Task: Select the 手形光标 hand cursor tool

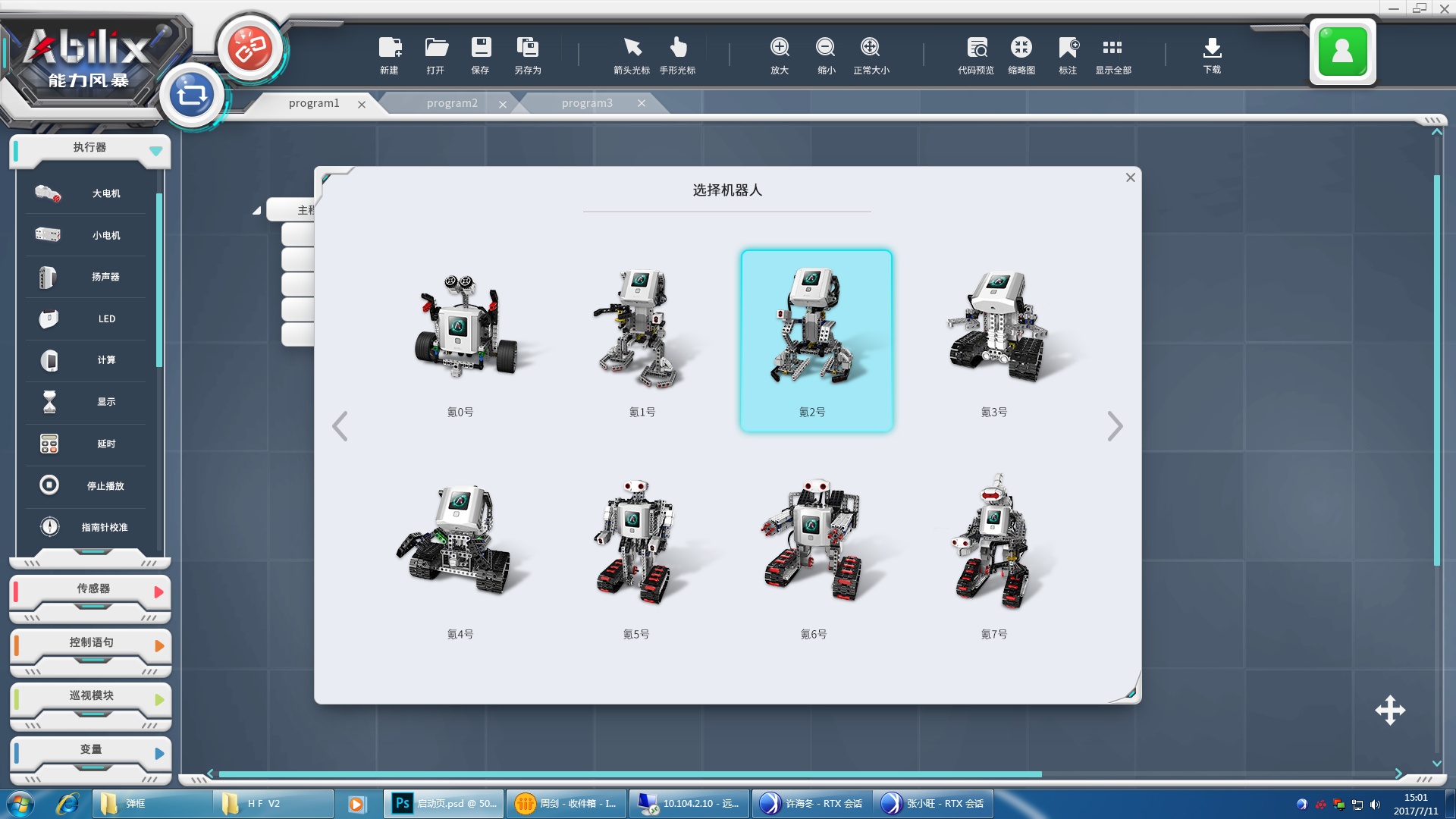Action: click(x=677, y=48)
